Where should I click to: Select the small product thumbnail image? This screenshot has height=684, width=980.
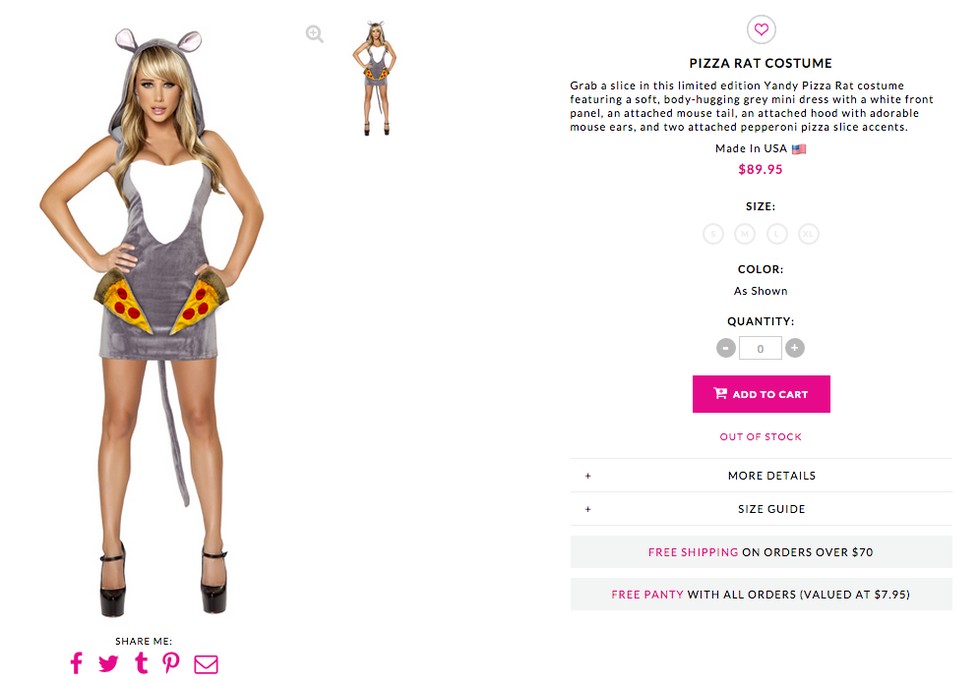tap(375, 78)
